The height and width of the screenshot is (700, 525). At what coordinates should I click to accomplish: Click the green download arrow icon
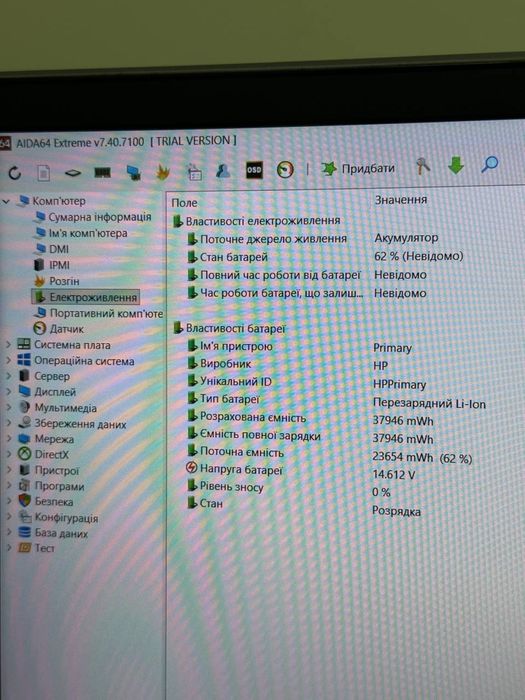[456, 165]
